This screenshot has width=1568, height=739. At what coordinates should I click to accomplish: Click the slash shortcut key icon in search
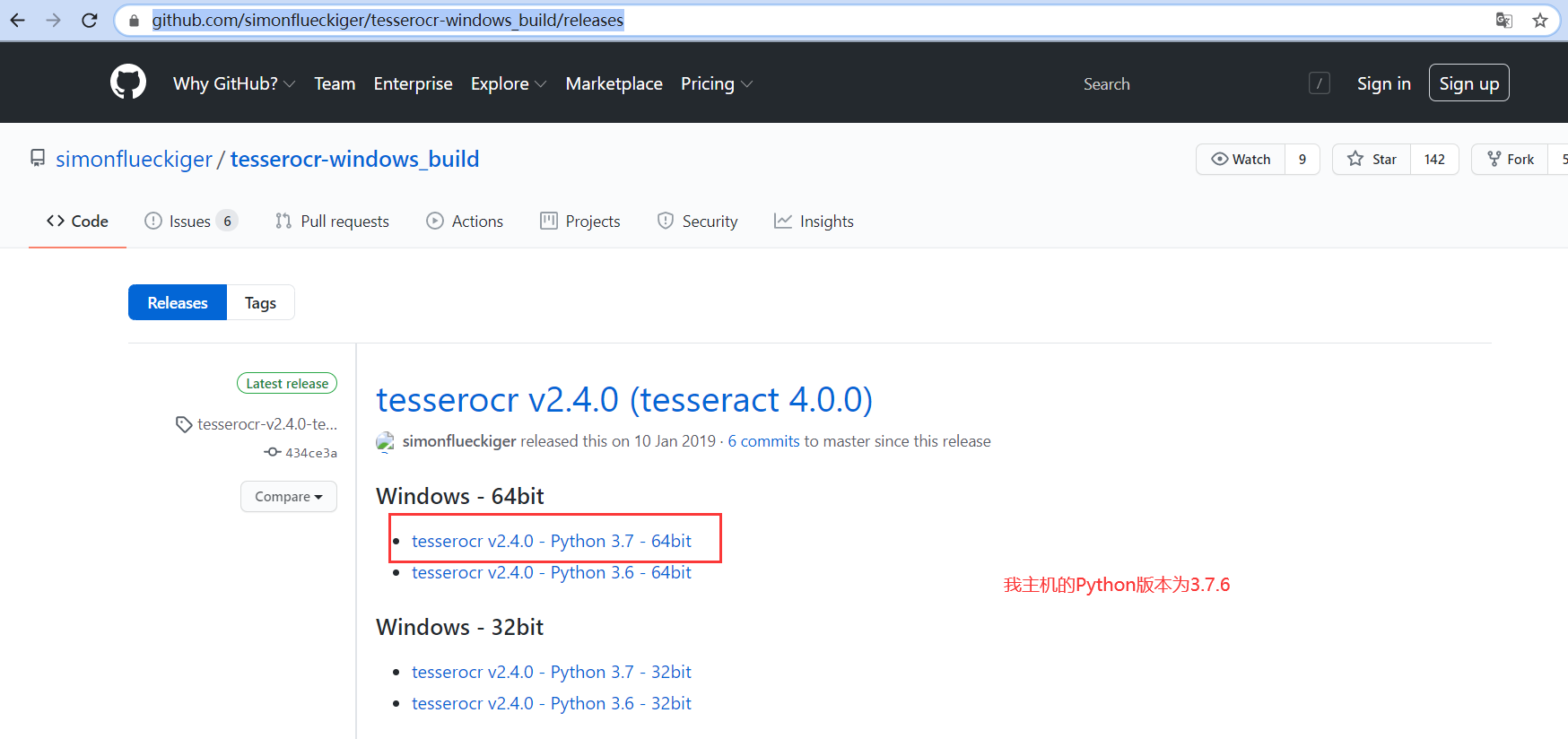coord(1320,83)
